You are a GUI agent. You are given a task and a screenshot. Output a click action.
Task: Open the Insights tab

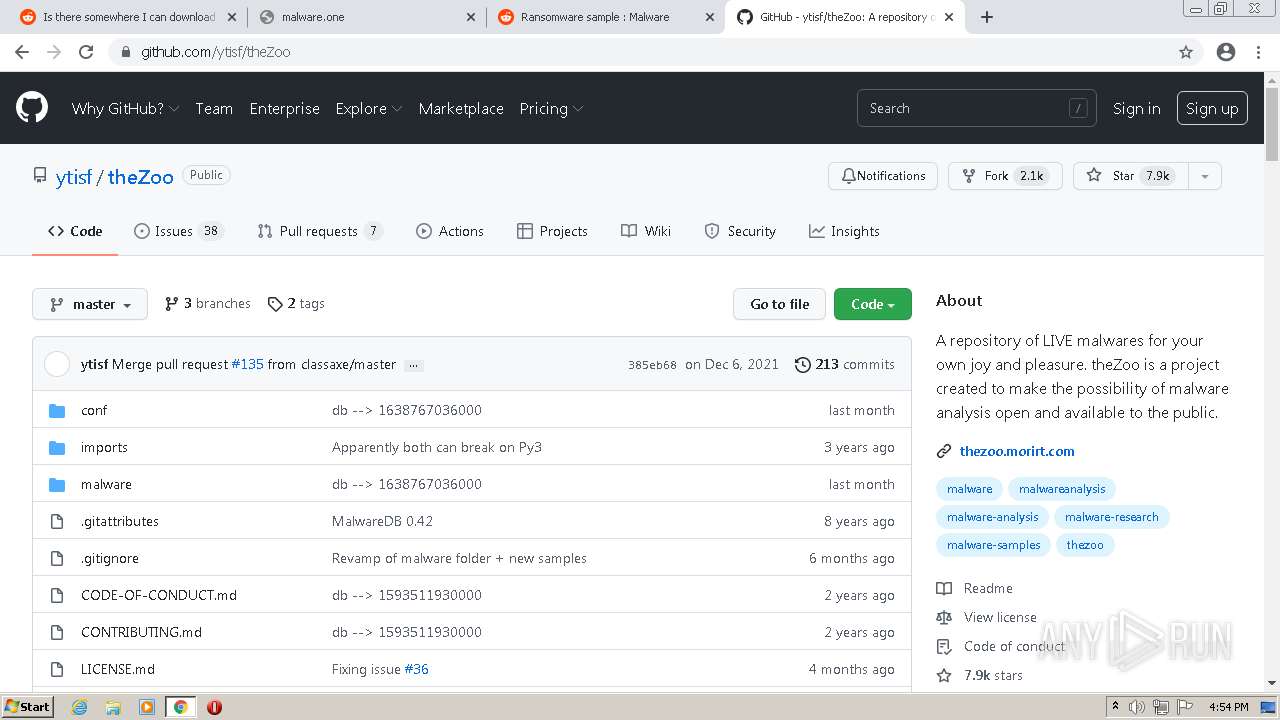click(844, 231)
